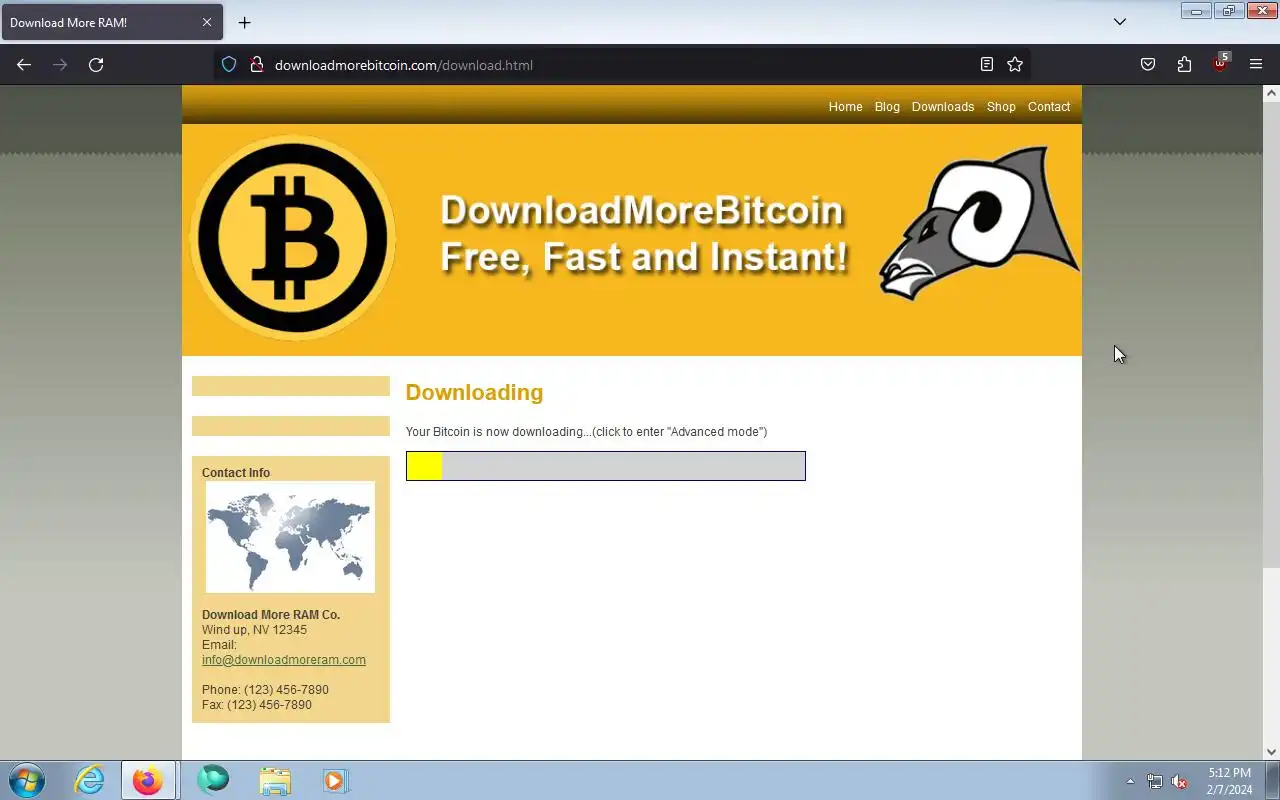Click the vertical scrollbar thumb
The image size is (1280, 800).
1271,335
